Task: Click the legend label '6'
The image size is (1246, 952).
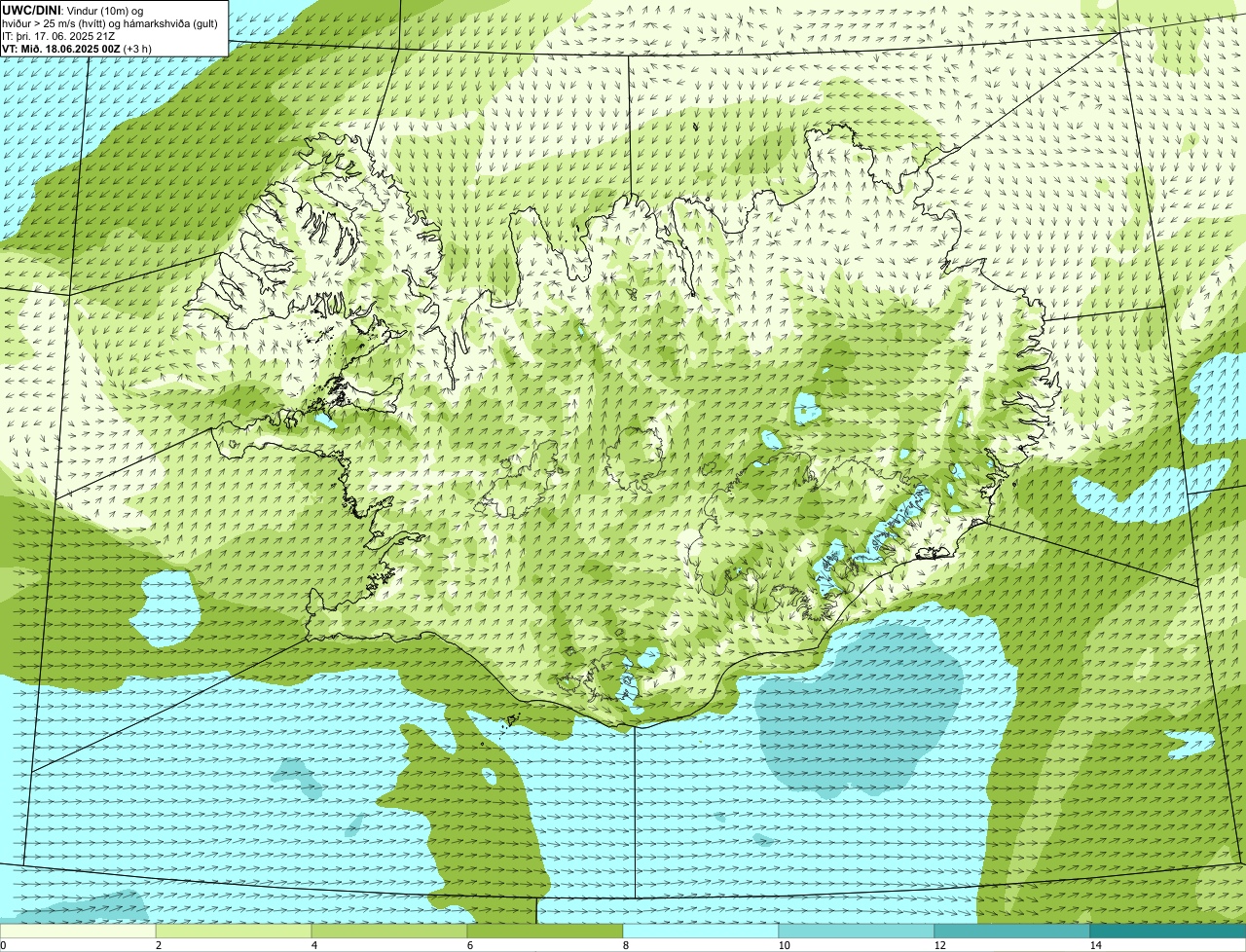Action: pyautogui.click(x=469, y=945)
